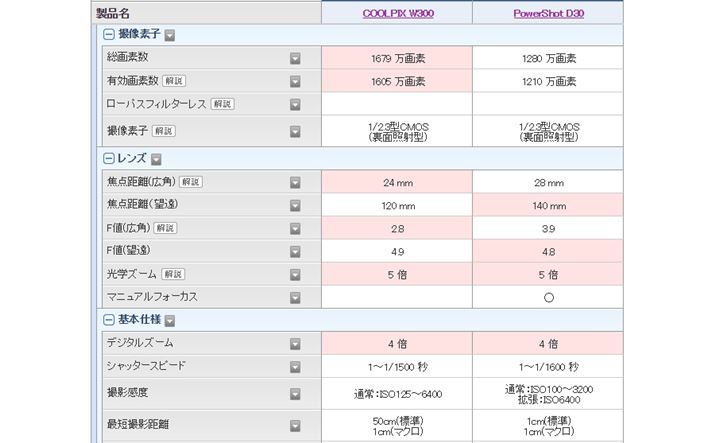Open 解説 for F値(広角)
This screenshot has width=715, height=443.
(165, 228)
